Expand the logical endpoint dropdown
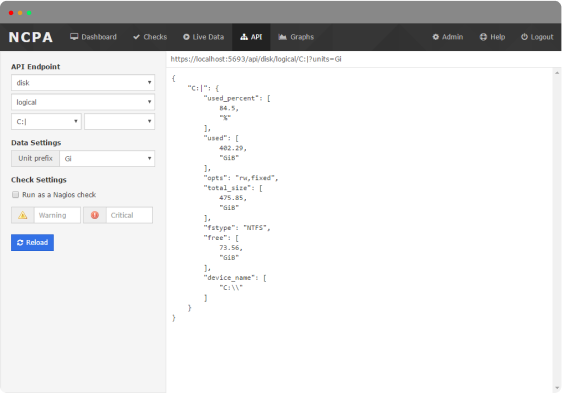The width and height of the screenshot is (562, 393). [x=83, y=102]
